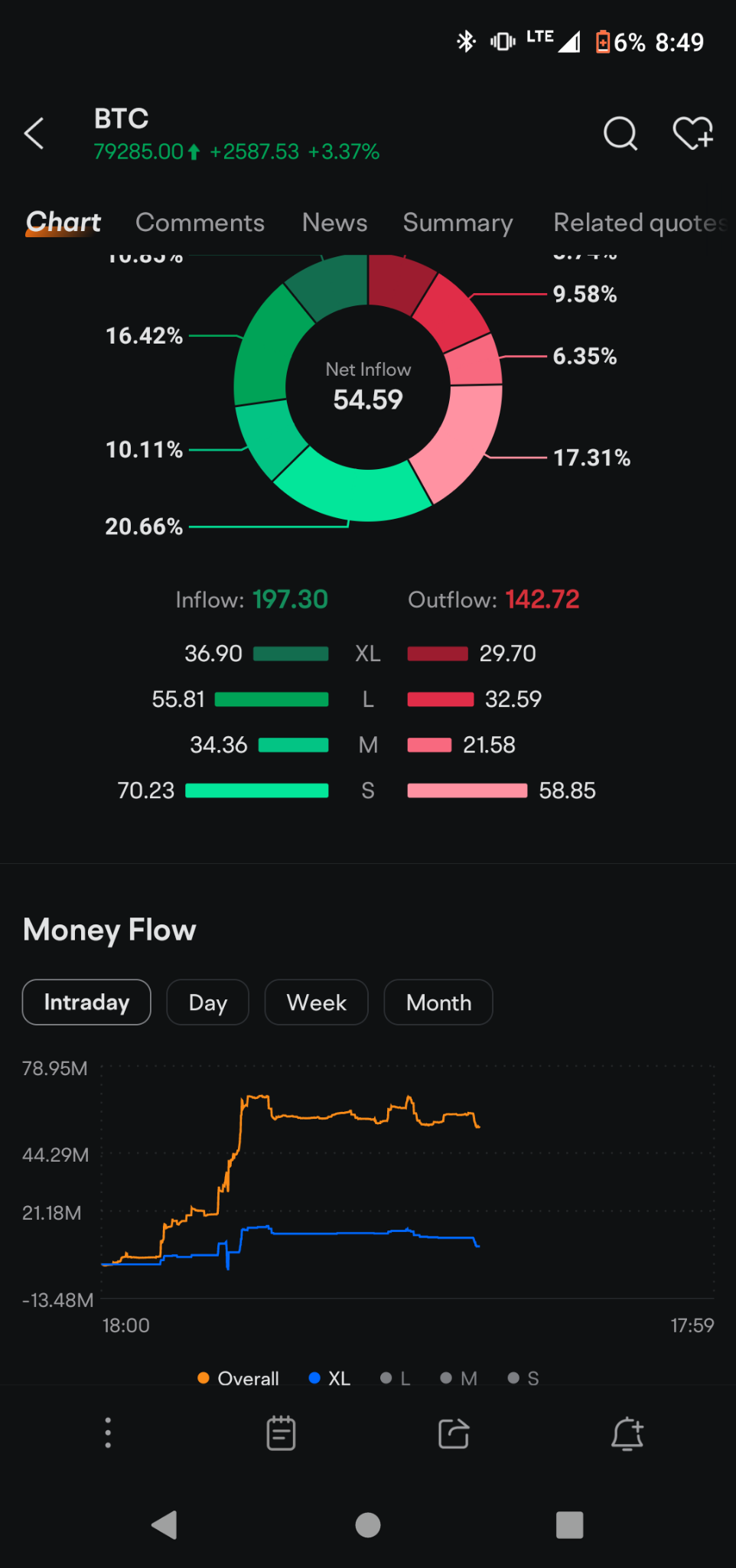This screenshot has width=736, height=1568.
Task: Tap the share icon in bottom bar
Action: click(454, 1433)
